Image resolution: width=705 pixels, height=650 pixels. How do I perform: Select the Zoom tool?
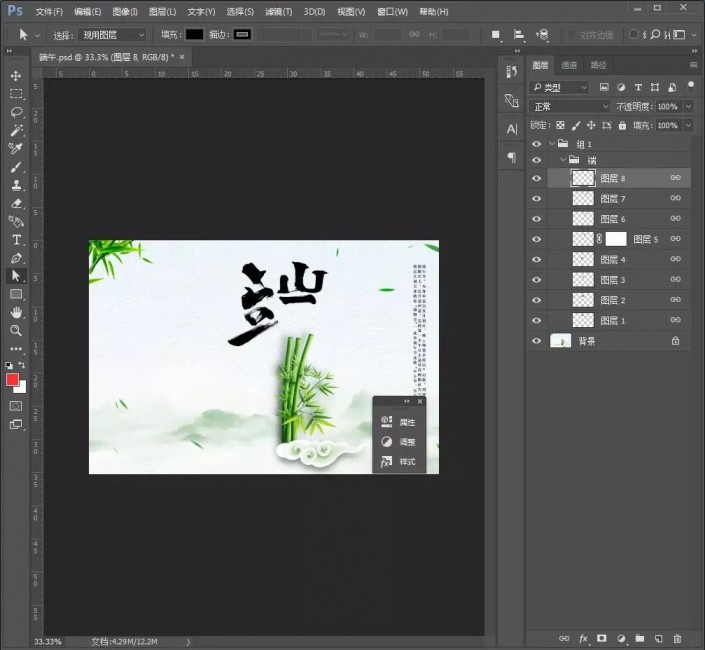(x=16, y=330)
